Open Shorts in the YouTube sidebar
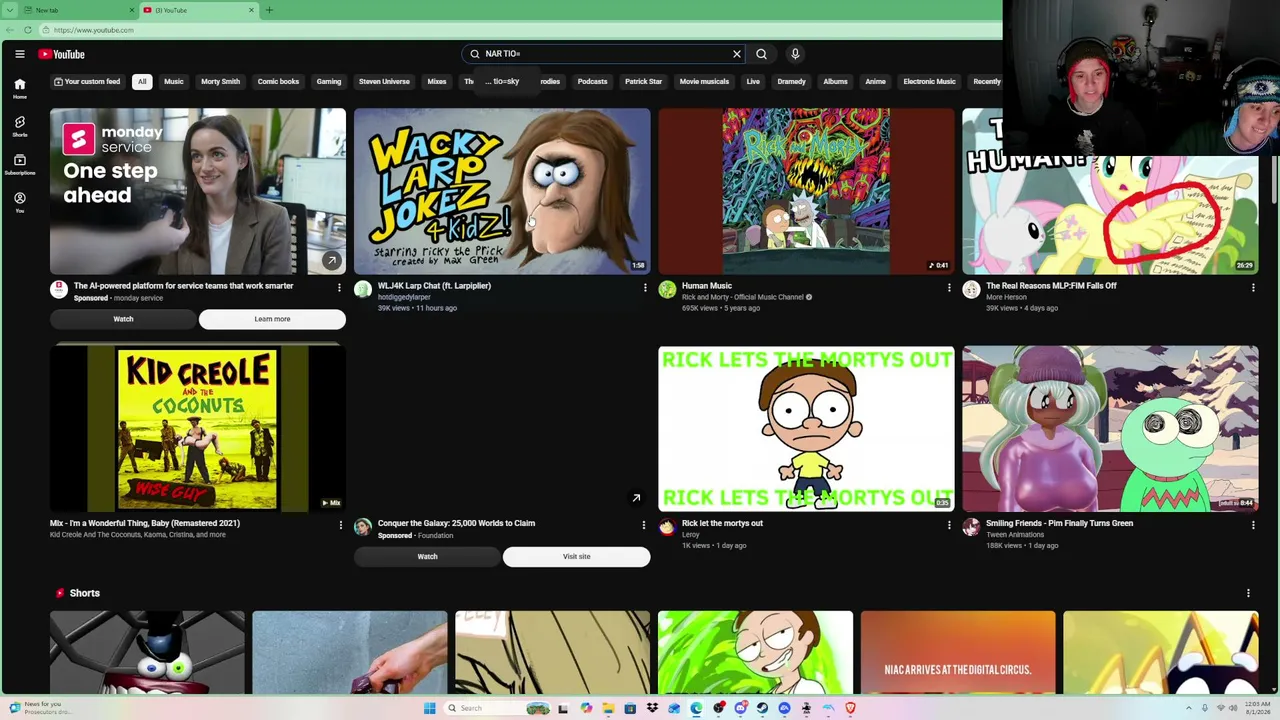Image resolution: width=1280 pixels, height=720 pixels. point(19,126)
